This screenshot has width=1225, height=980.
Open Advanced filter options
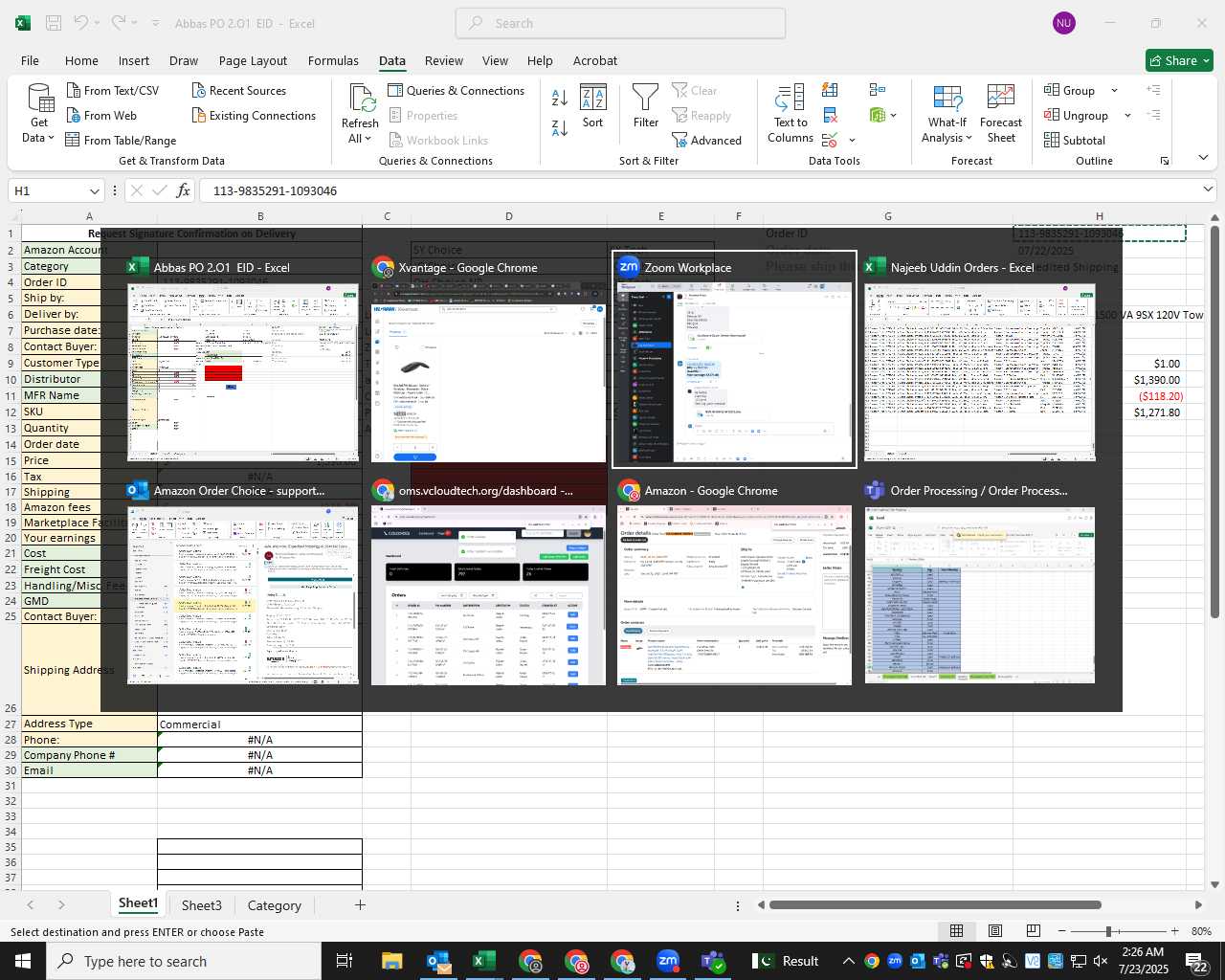coord(707,140)
